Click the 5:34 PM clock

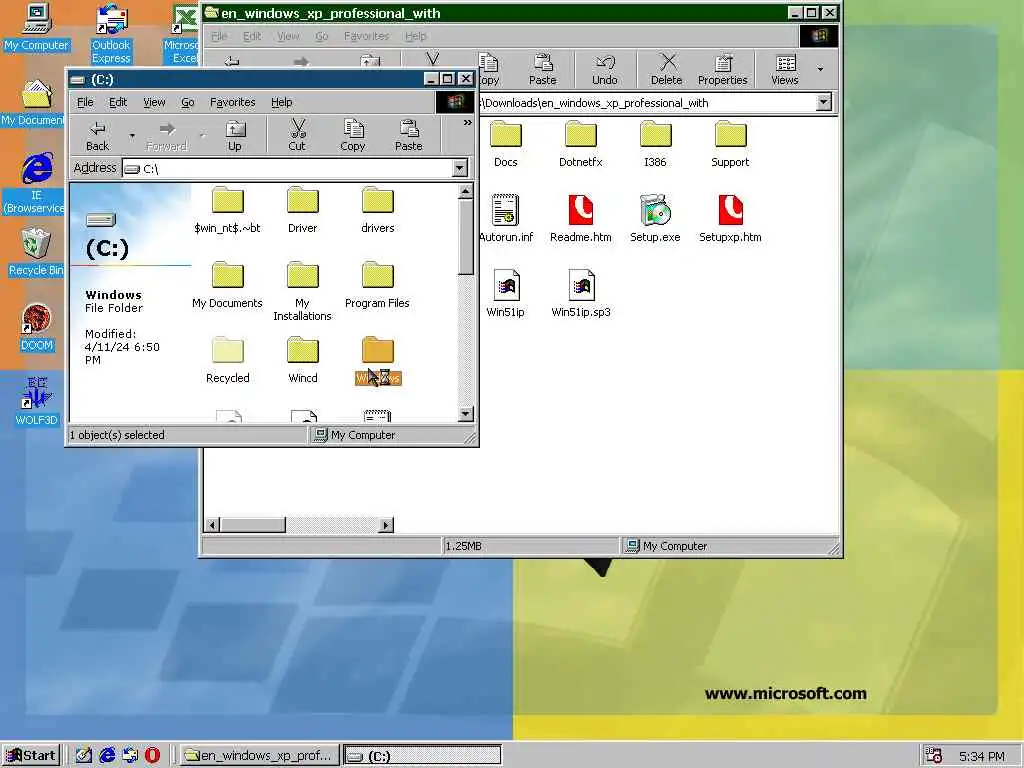[982, 756]
